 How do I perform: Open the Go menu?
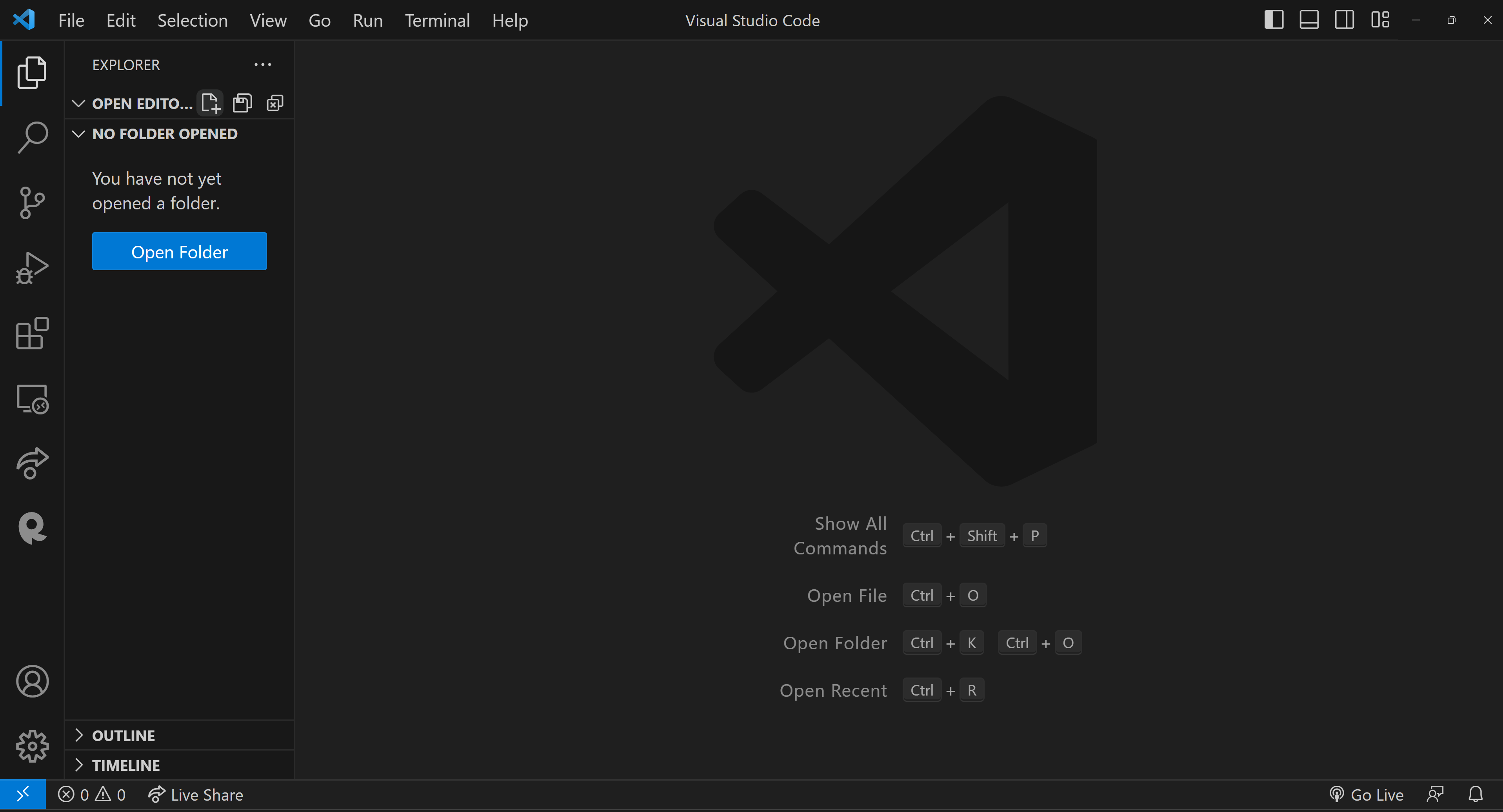pyautogui.click(x=320, y=20)
